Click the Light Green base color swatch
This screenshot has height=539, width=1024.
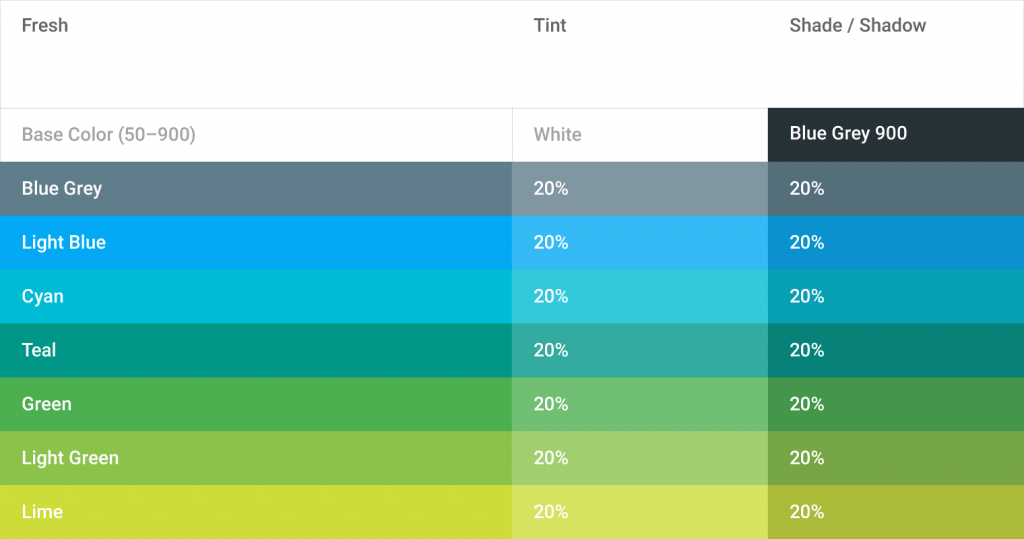click(x=255, y=458)
